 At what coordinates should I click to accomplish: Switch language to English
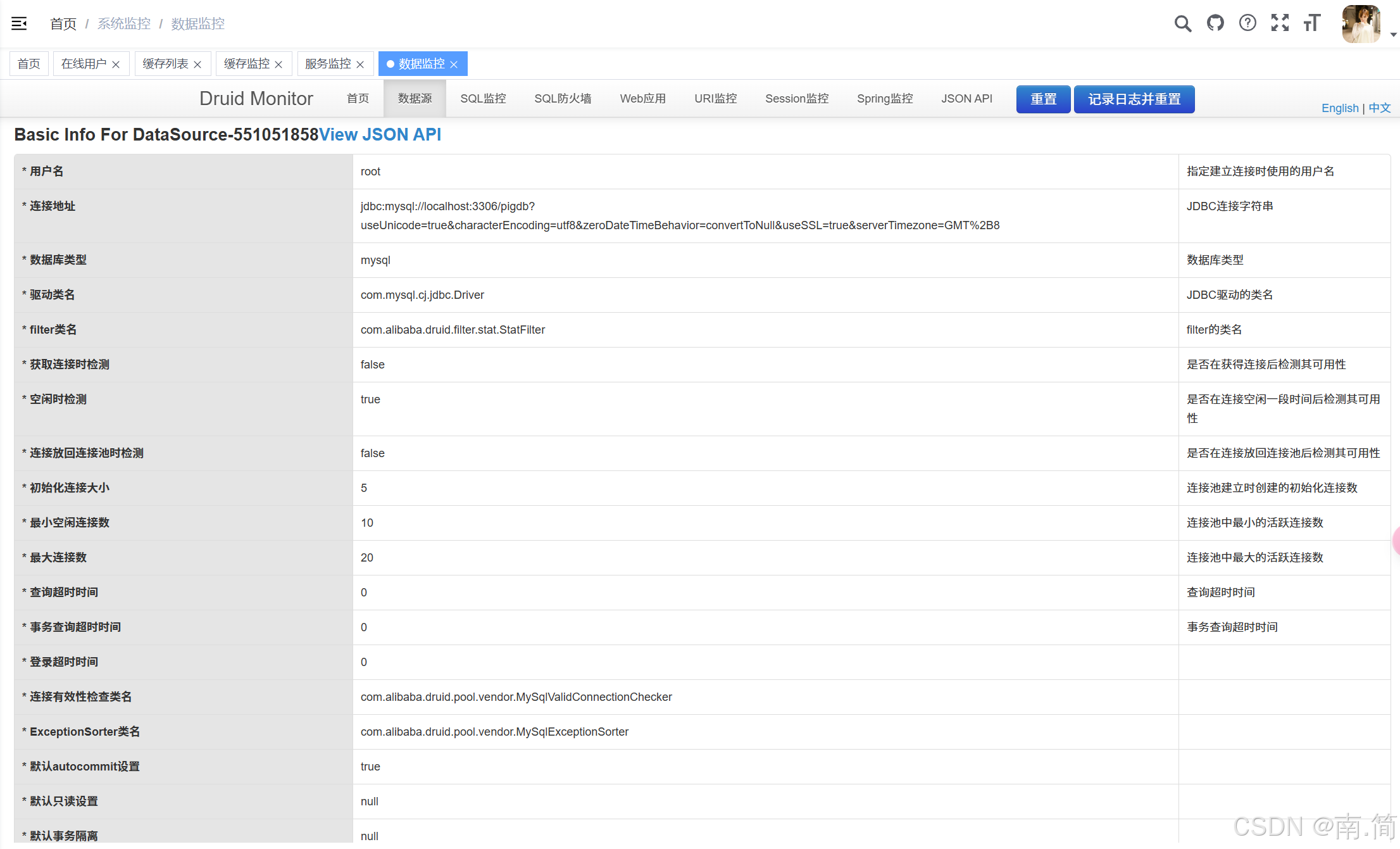click(x=1339, y=108)
